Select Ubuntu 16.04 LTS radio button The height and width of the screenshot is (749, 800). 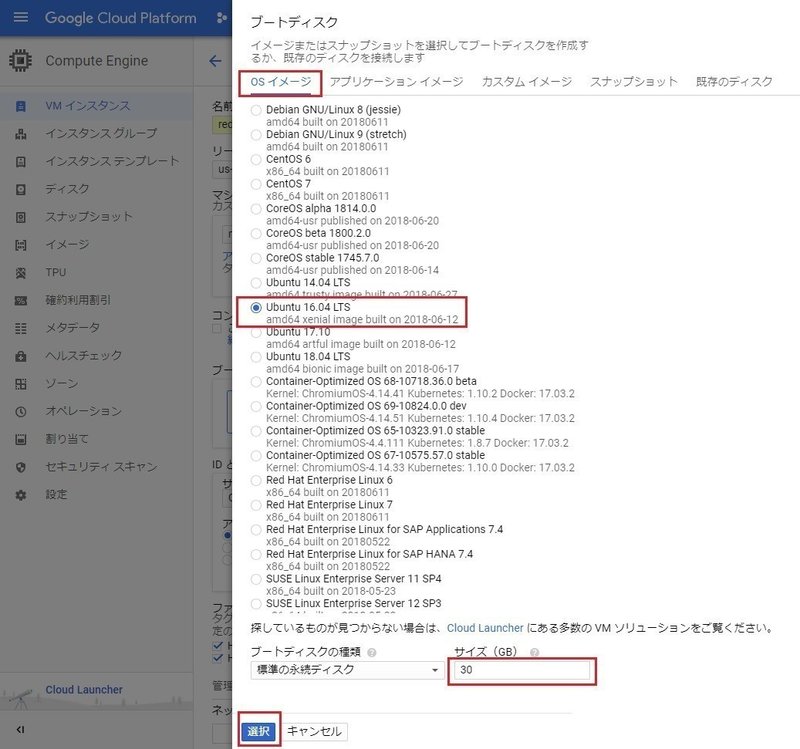(256, 307)
